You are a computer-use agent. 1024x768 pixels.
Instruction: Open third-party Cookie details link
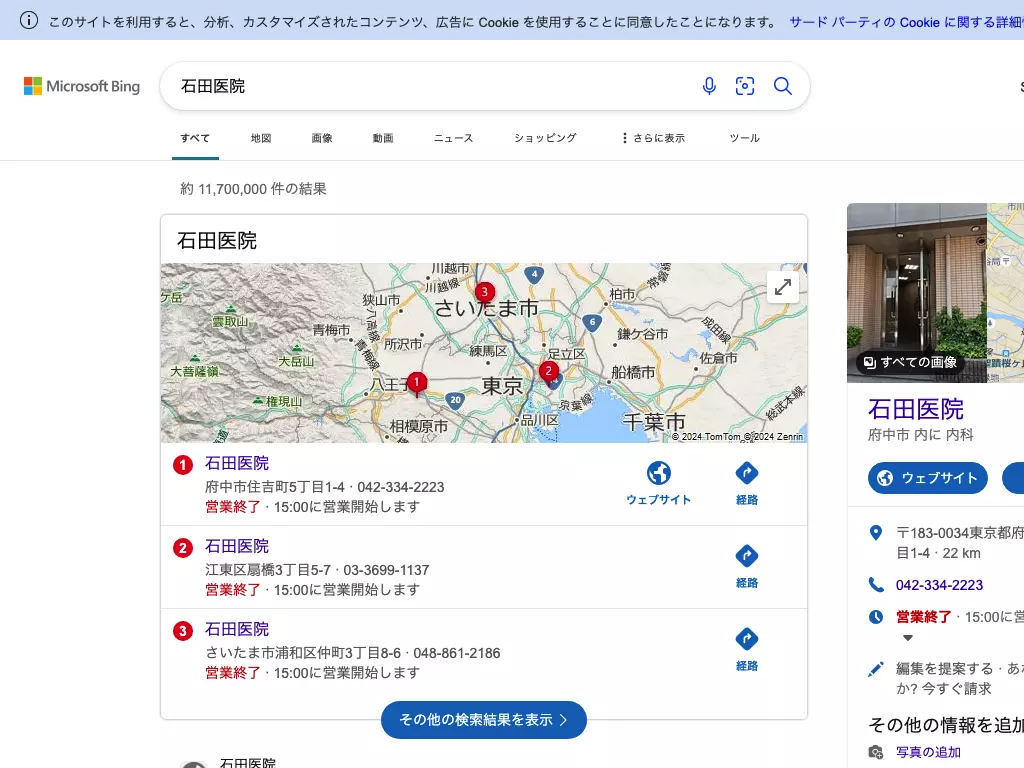pyautogui.click(x=906, y=22)
